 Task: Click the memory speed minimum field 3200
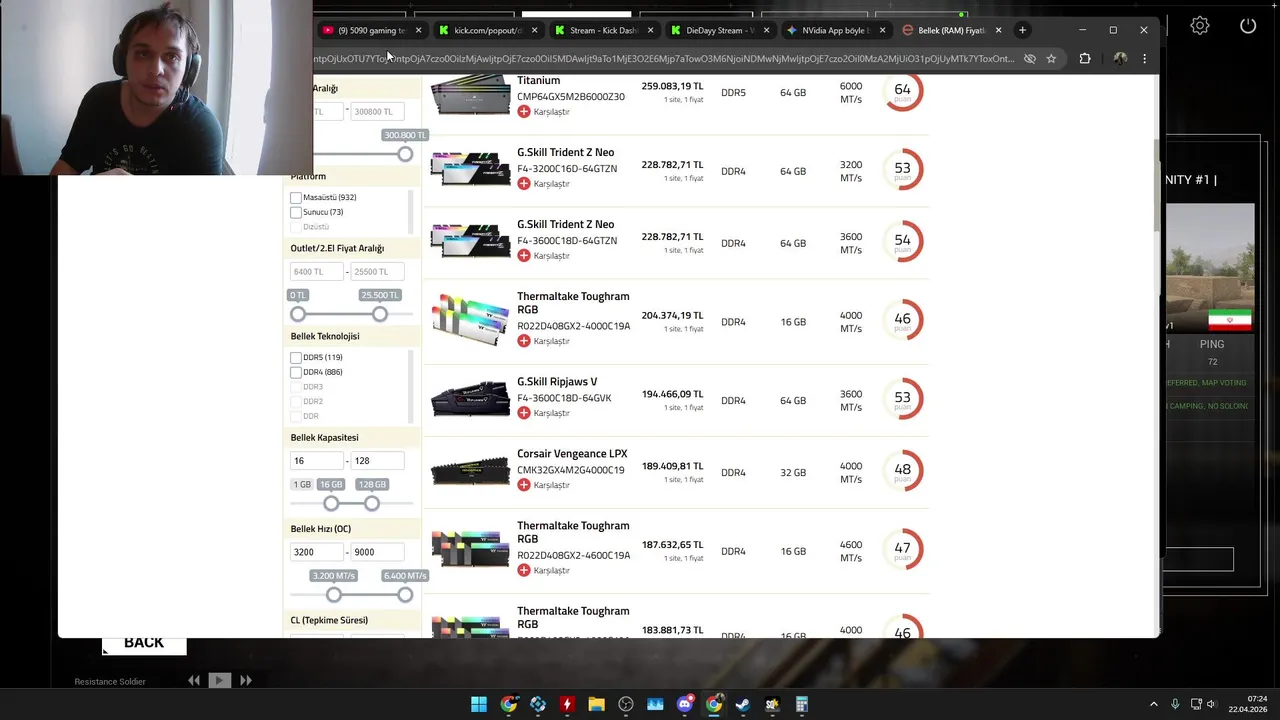pos(316,552)
